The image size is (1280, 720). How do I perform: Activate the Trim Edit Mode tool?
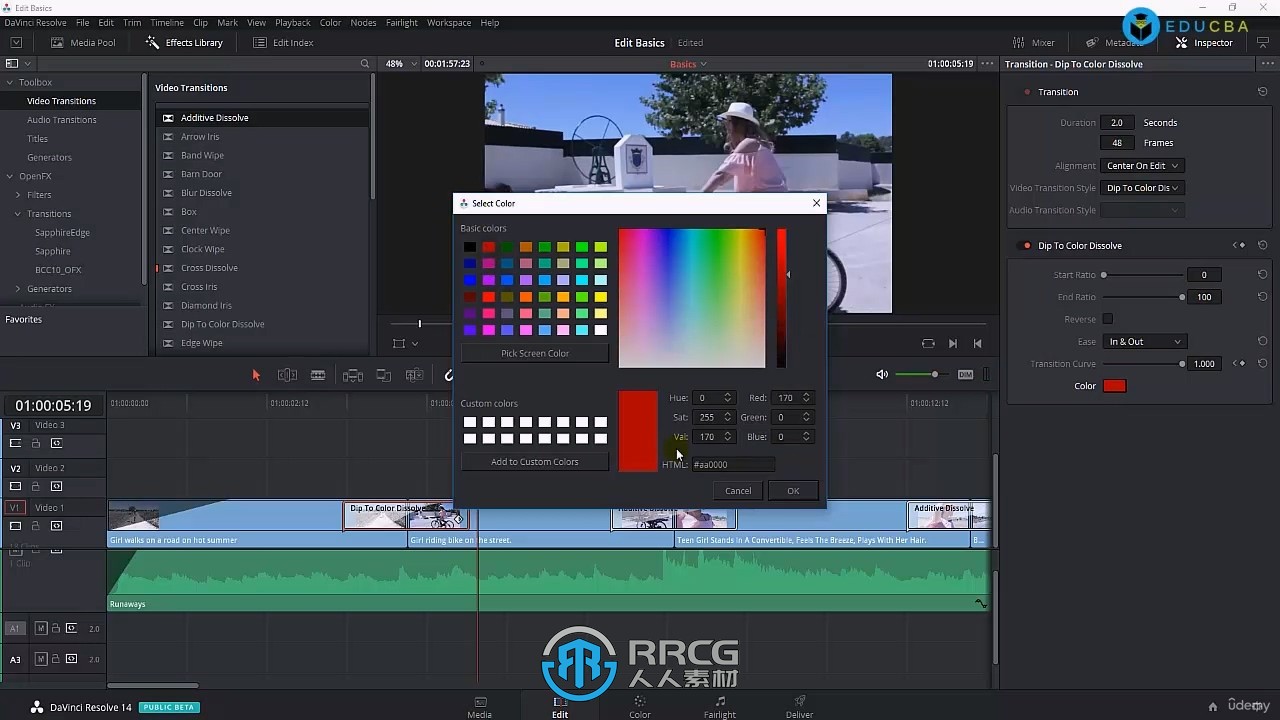[287, 375]
